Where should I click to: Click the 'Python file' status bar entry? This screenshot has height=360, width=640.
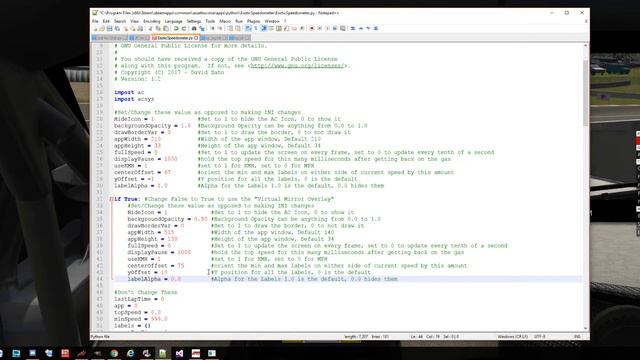[100, 337]
